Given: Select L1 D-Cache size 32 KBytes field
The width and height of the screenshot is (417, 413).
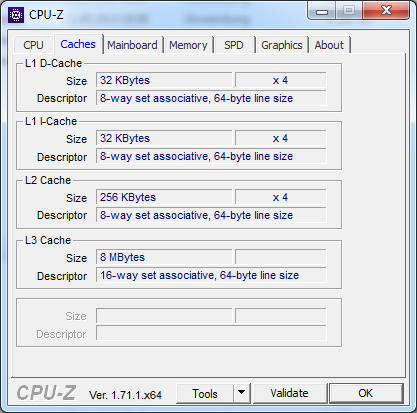Looking at the screenshot, I should [x=164, y=80].
